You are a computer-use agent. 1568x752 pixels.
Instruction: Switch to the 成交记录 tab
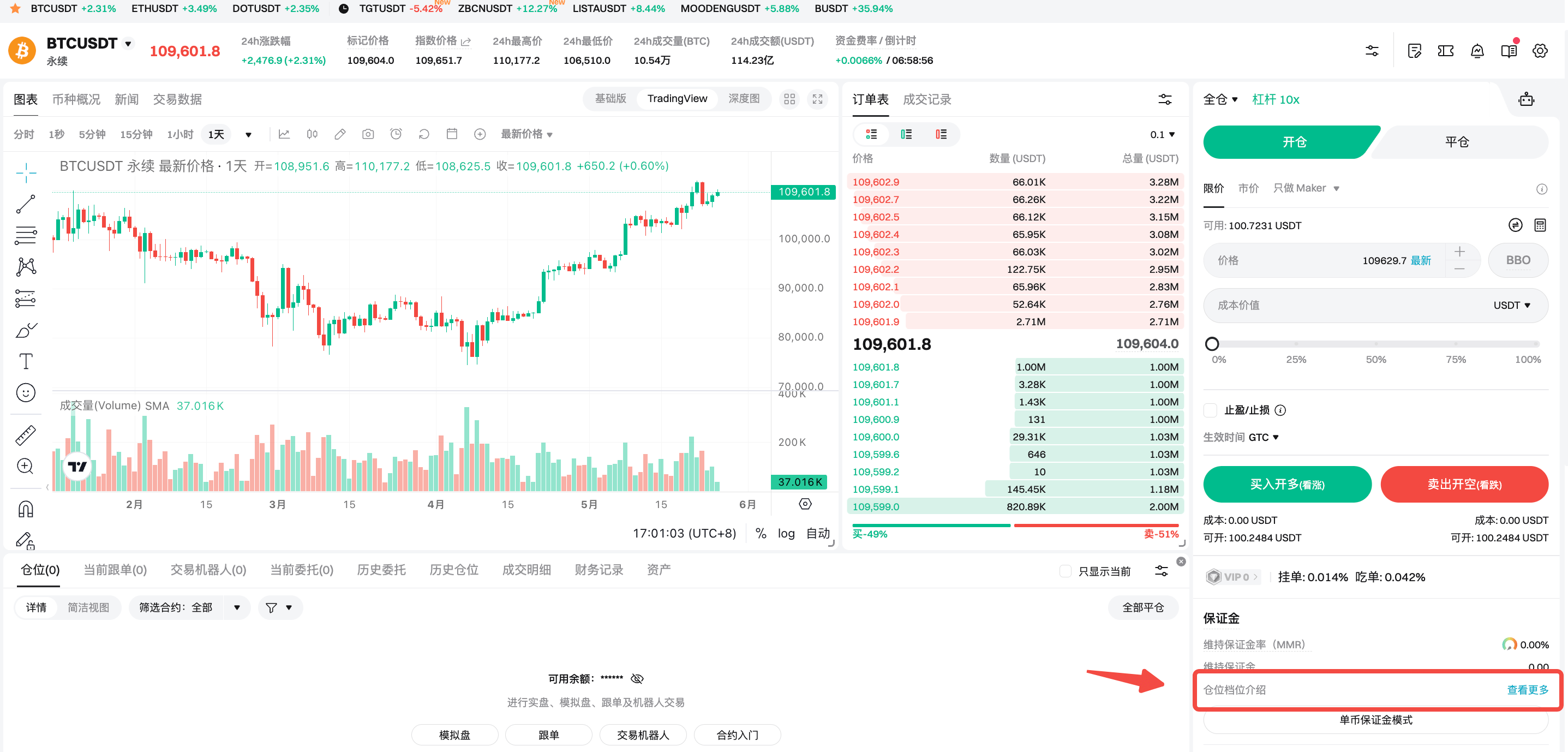926,99
